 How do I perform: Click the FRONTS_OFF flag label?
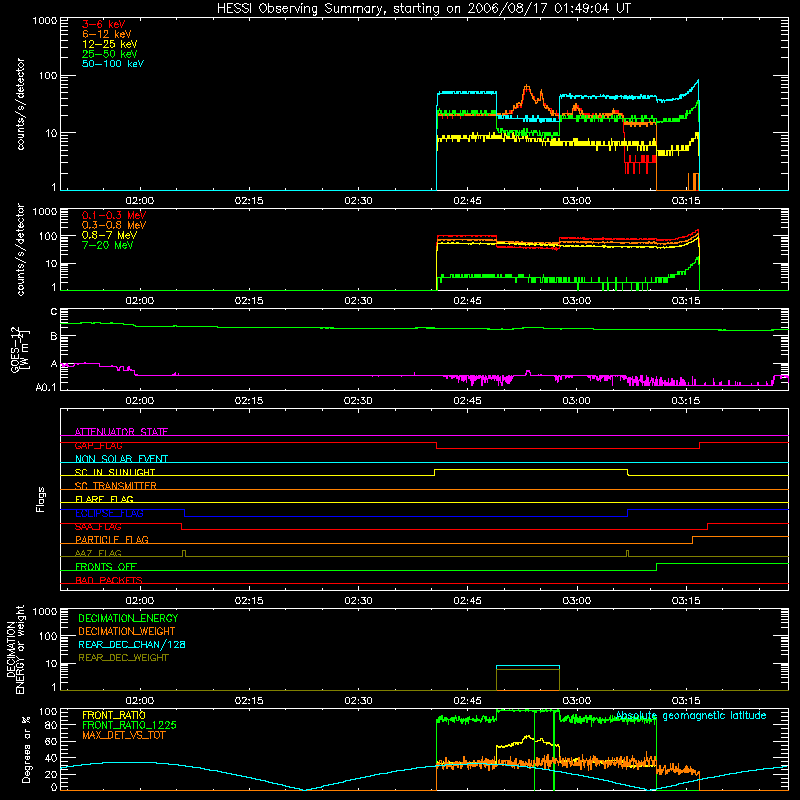(x=106, y=567)
